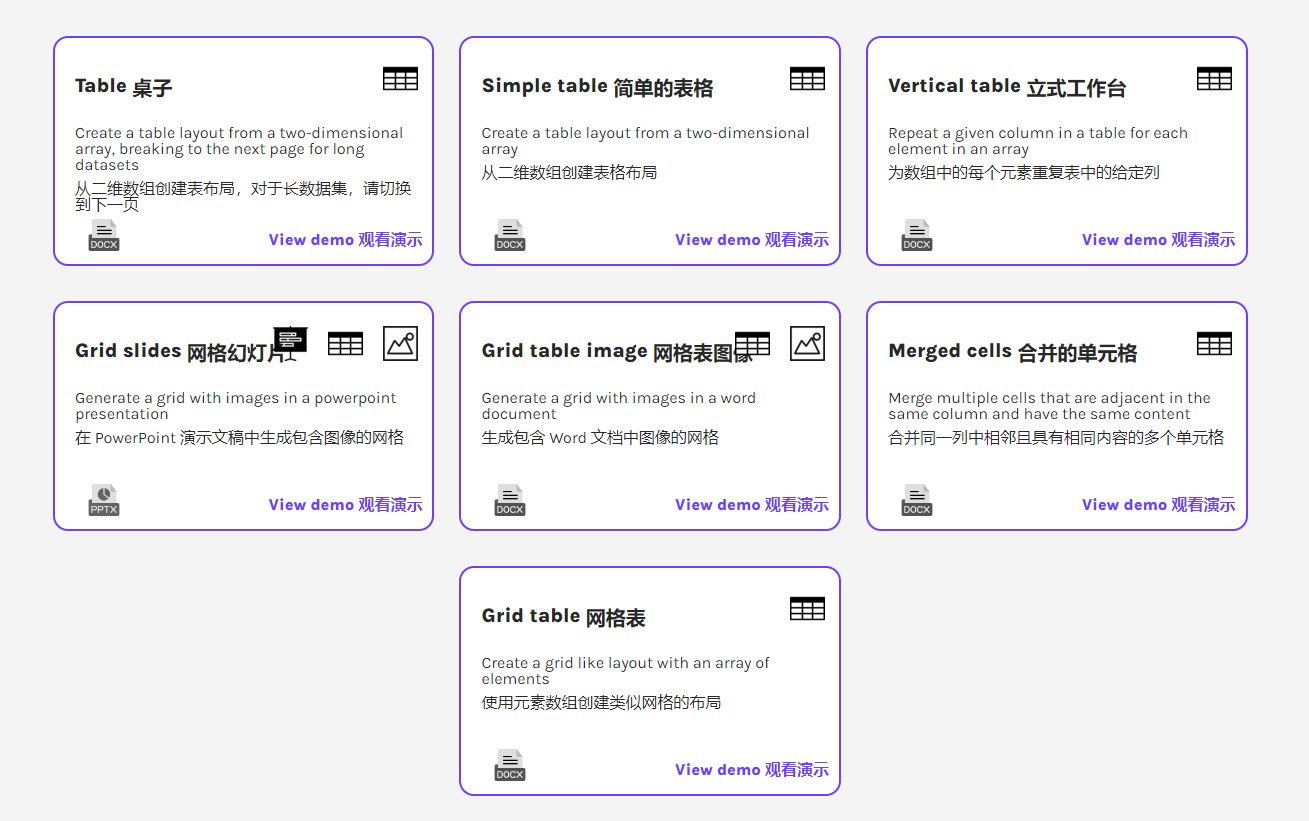Click the image icon on Grid table image card

click(807, 343)
